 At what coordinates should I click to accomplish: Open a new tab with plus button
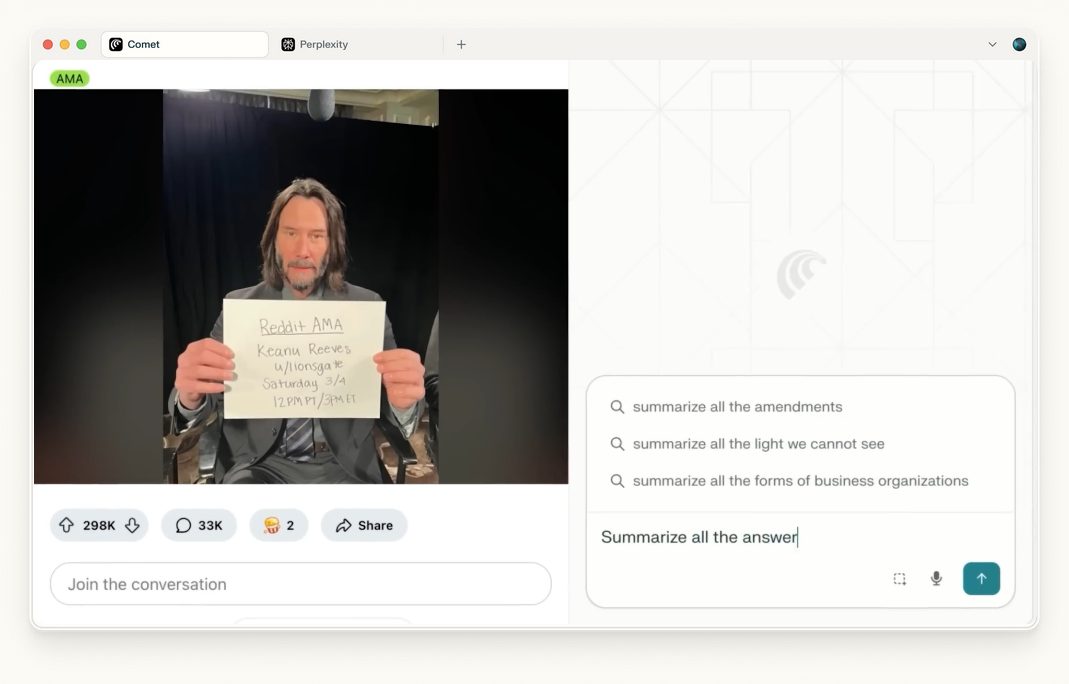click(x=462, y=44)
